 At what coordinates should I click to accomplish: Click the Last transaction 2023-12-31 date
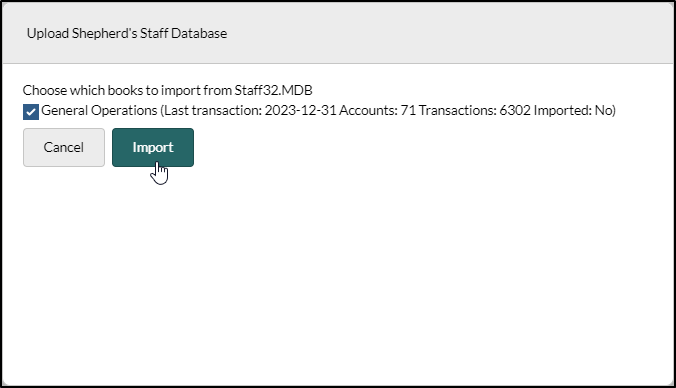point(300,111)
